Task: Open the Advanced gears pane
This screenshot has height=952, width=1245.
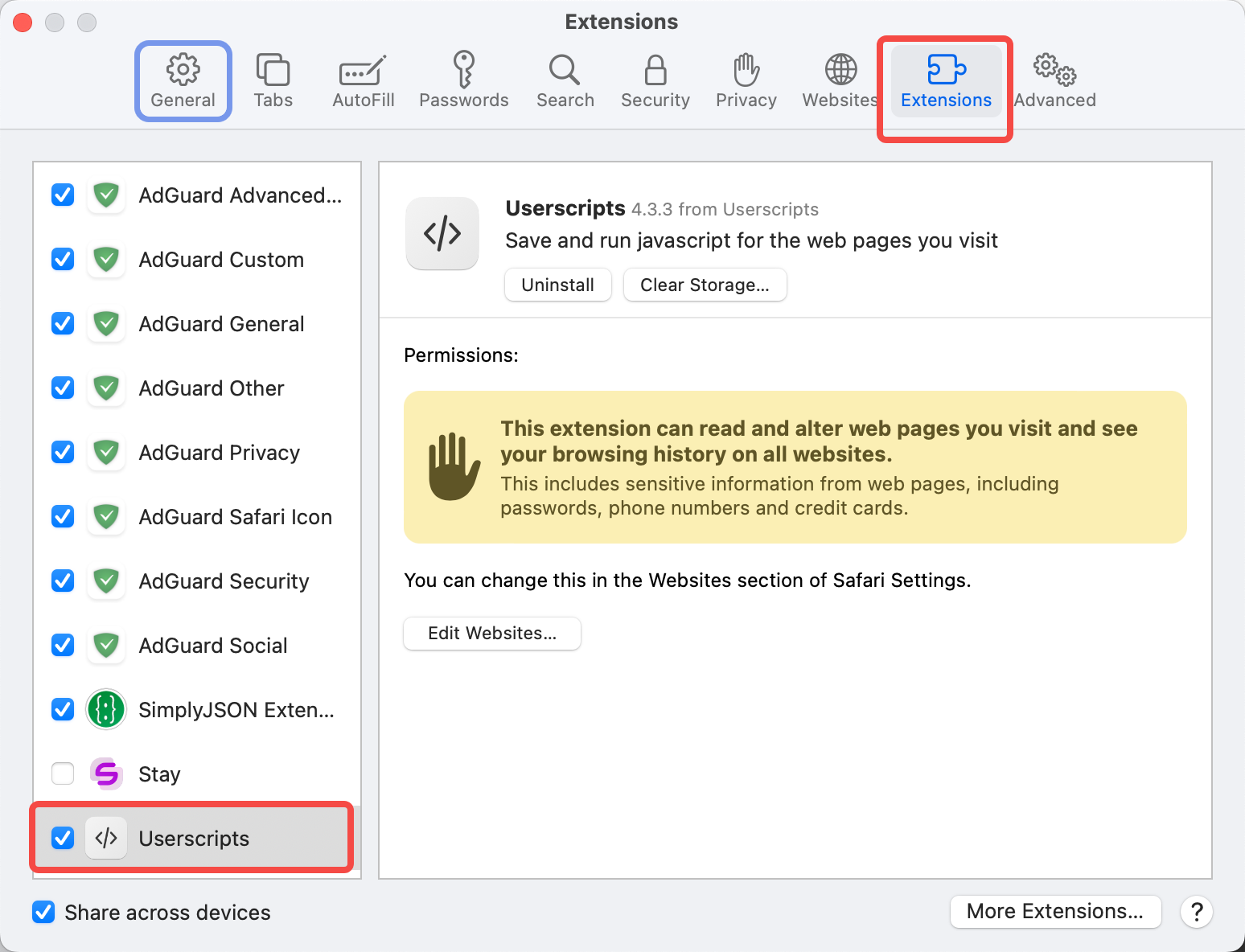Action: (1054, 70)
